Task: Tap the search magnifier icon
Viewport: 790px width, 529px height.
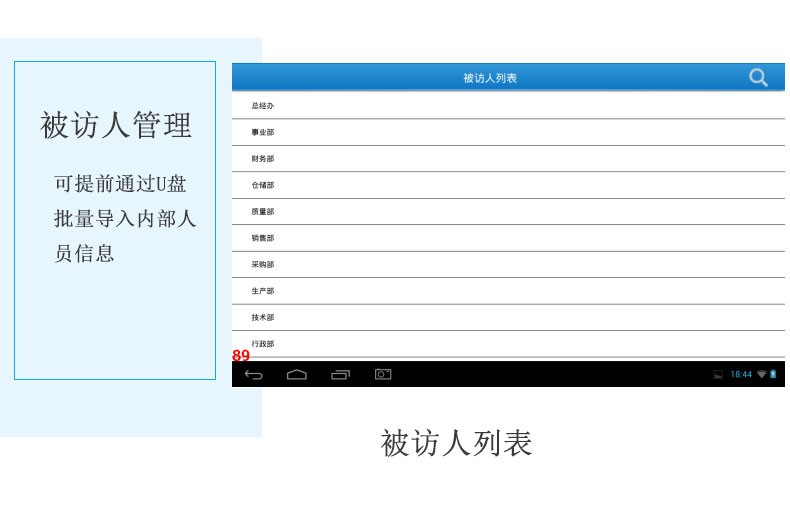Action: (x=759, y=77)
